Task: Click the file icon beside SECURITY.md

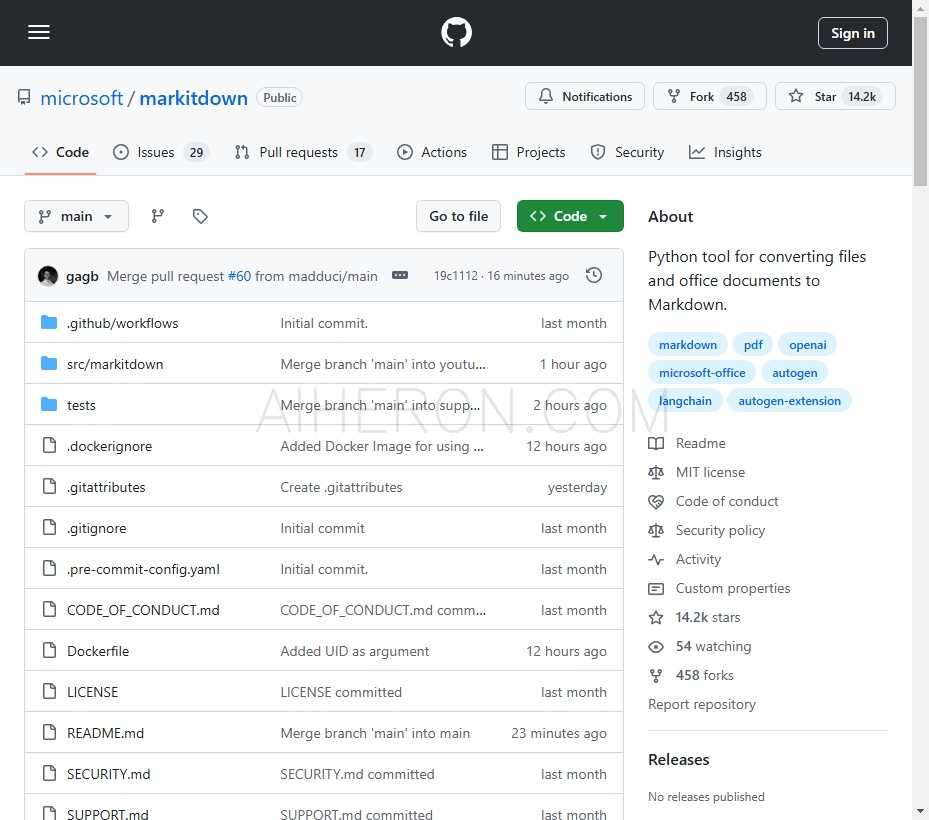Action: click(x=49, y=773)
